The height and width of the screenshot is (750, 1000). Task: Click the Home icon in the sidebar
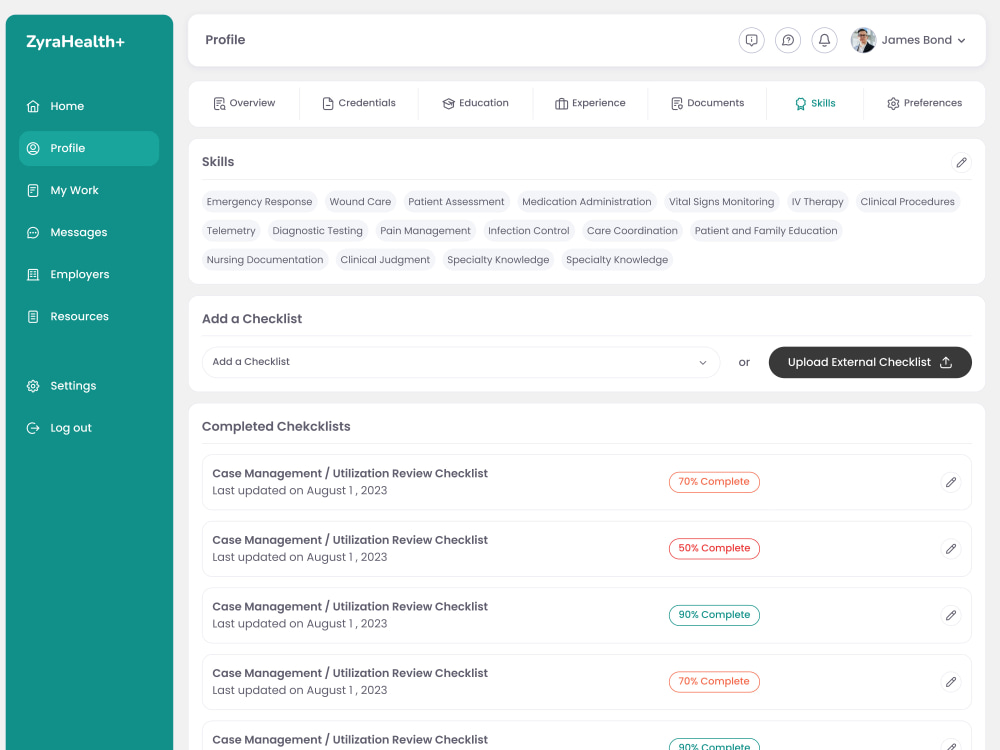tap(33, 106)
